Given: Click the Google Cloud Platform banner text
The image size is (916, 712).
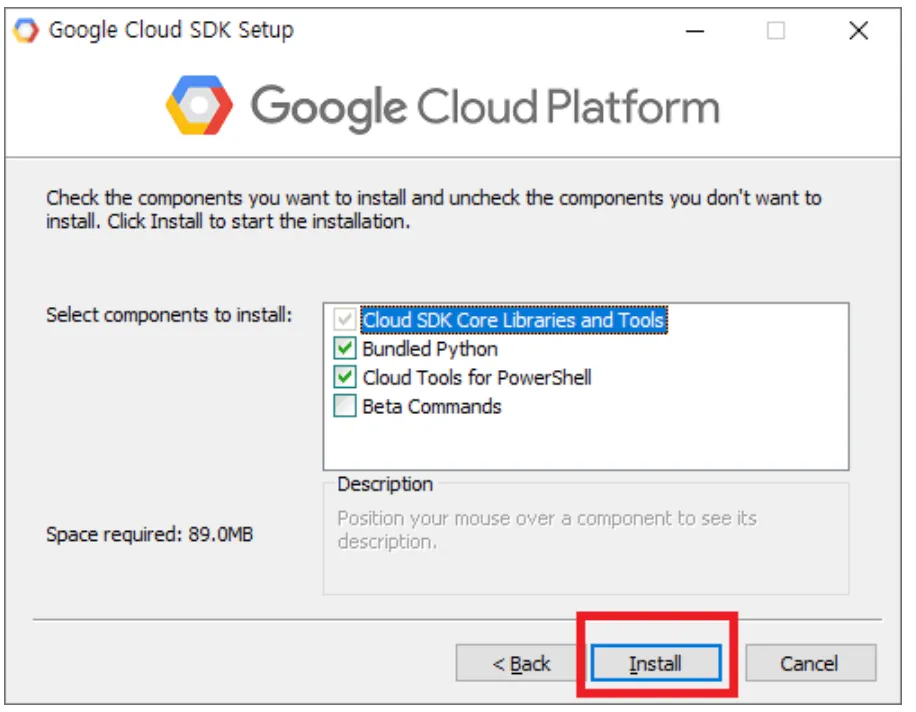Looking at the screenshot, I should click(485, 106).
